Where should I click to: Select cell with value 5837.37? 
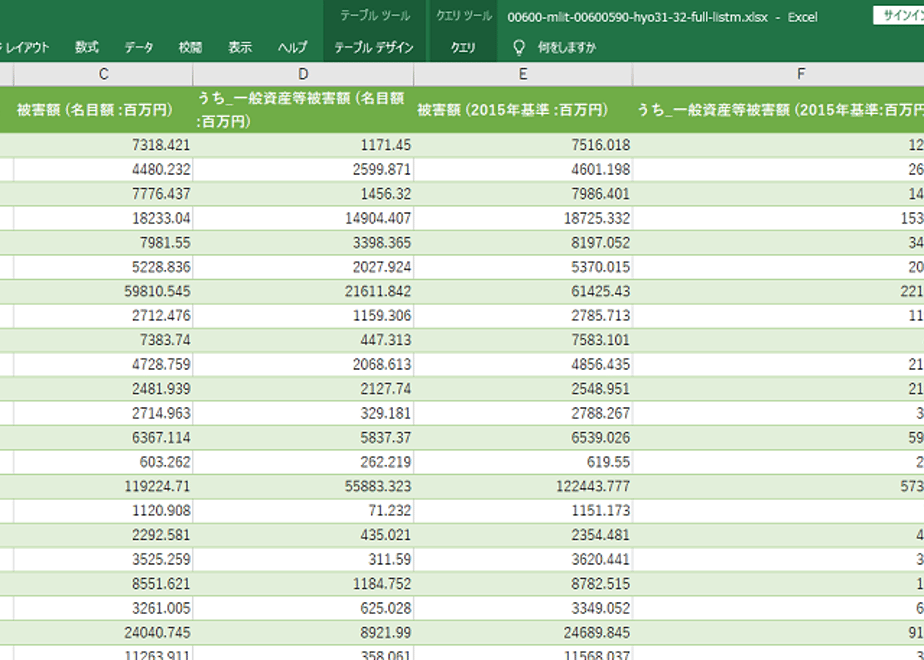(303, 438)
